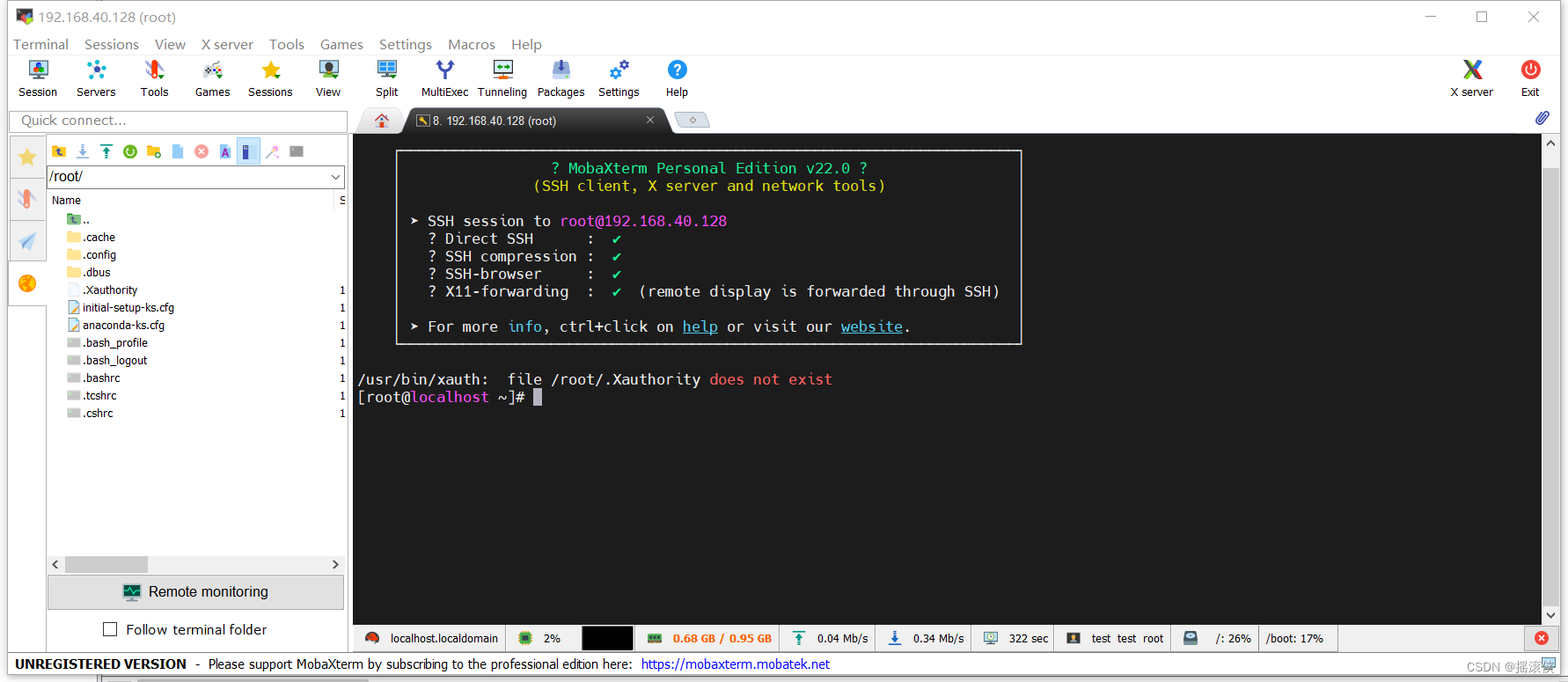Click the CPU usage 2% status item
This screenshot has height=682, width=1568.
(541, 638)
